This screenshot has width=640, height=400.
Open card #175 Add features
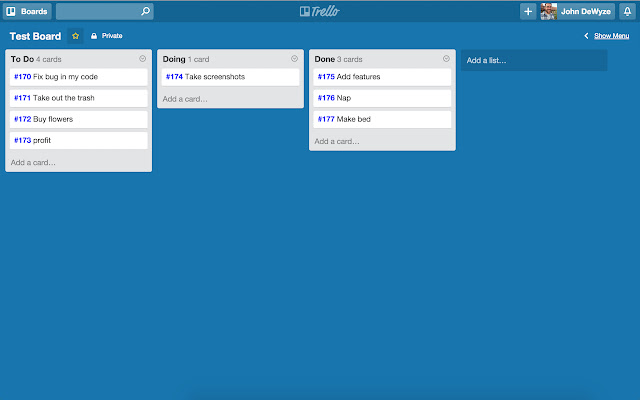[x=382, y=77]
